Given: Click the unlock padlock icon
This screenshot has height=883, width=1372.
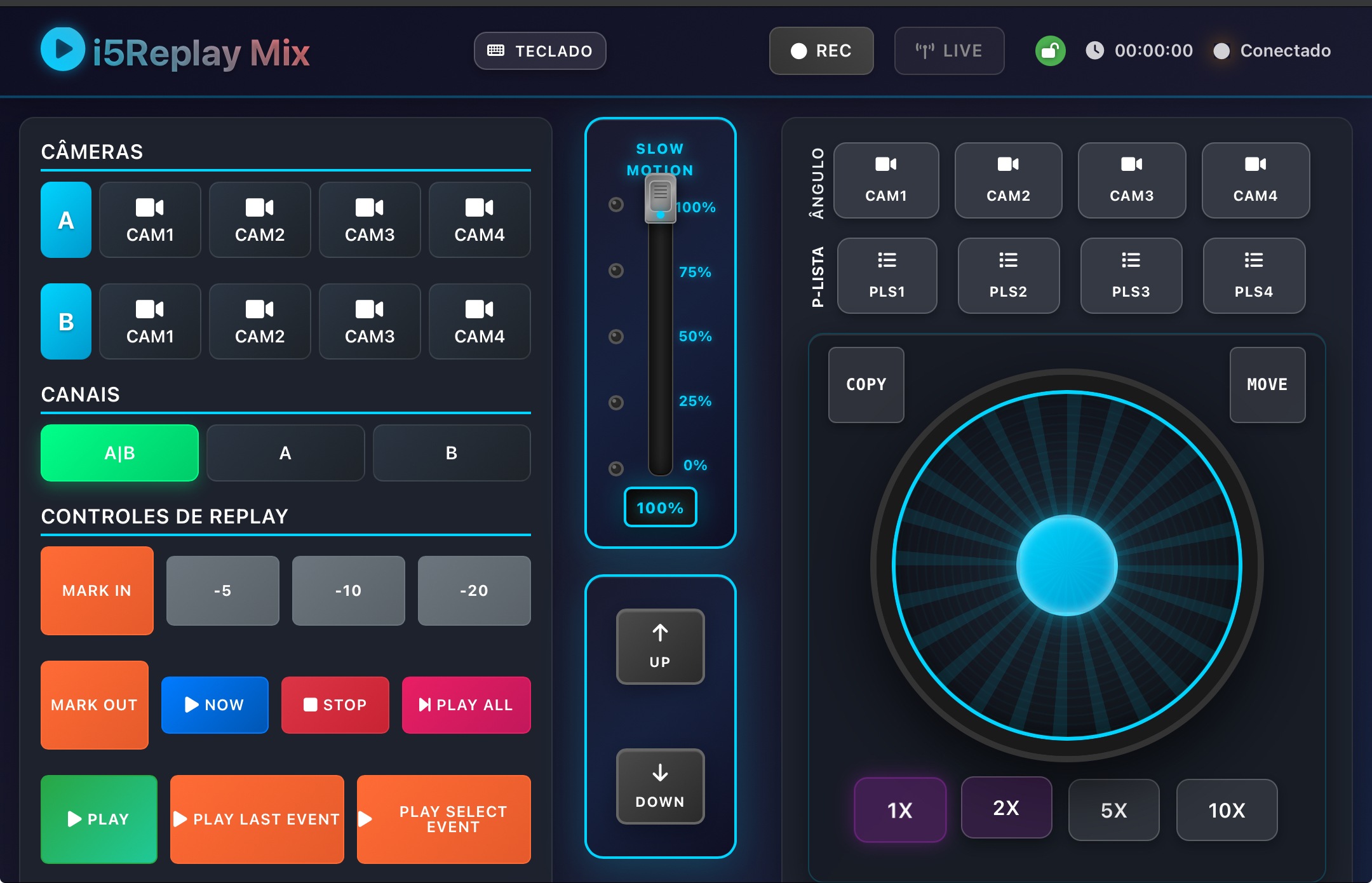Looking at the screenshot, I should (1050, 50).
